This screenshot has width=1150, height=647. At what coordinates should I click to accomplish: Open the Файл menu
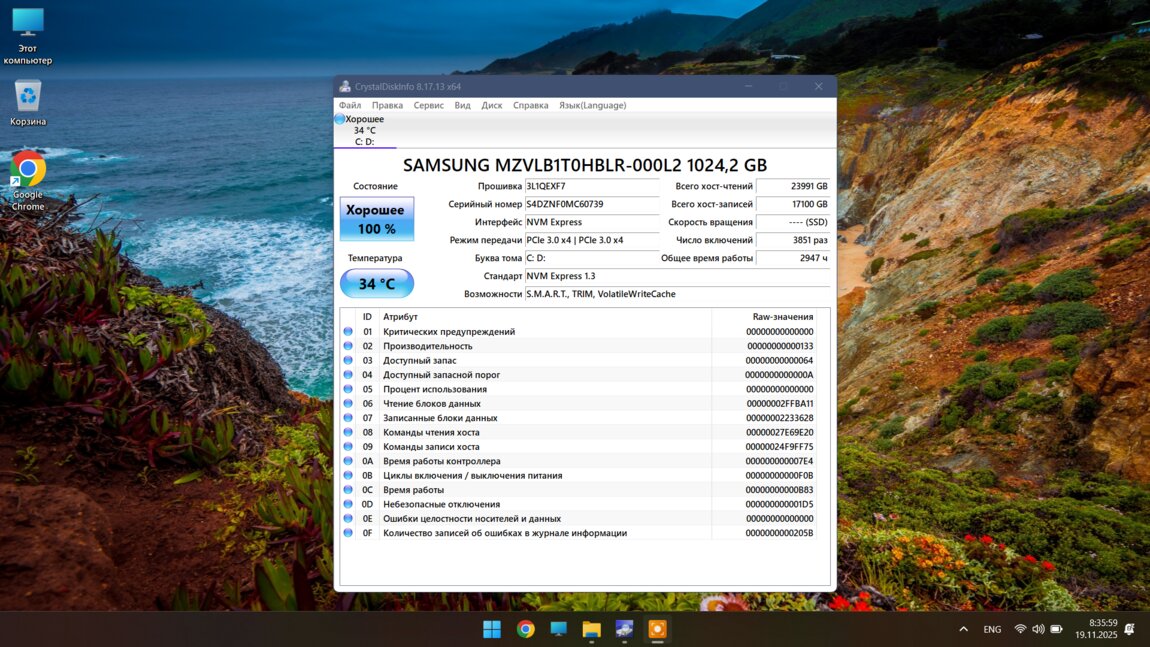pos(350,105)
